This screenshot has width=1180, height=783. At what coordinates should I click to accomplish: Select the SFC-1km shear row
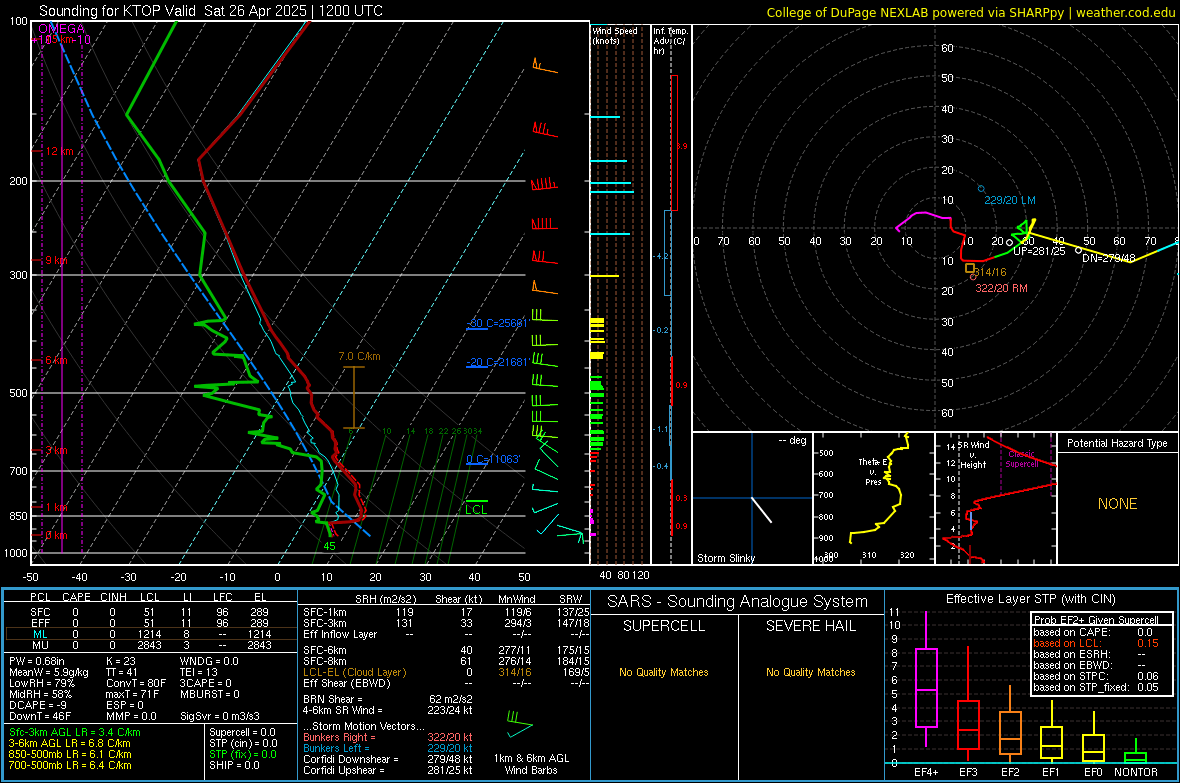point(446,612)
